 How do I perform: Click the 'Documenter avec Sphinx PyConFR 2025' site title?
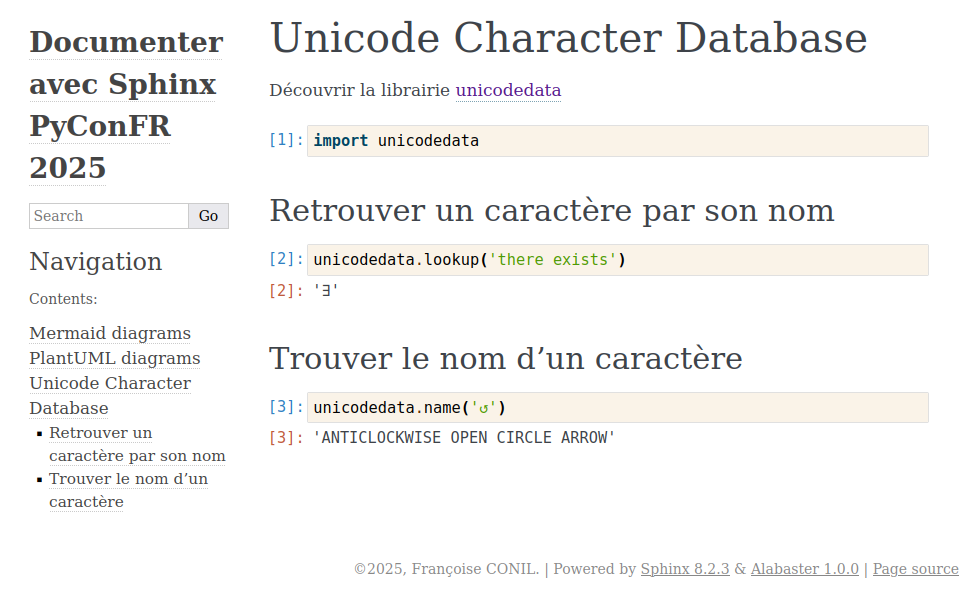click(125, 105)
